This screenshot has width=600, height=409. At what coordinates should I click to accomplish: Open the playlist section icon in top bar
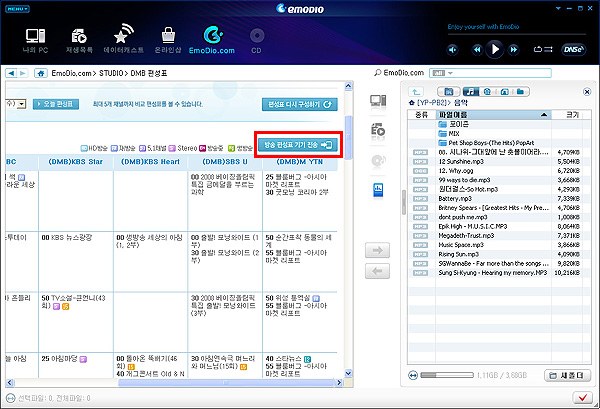(x=79, y=40)
